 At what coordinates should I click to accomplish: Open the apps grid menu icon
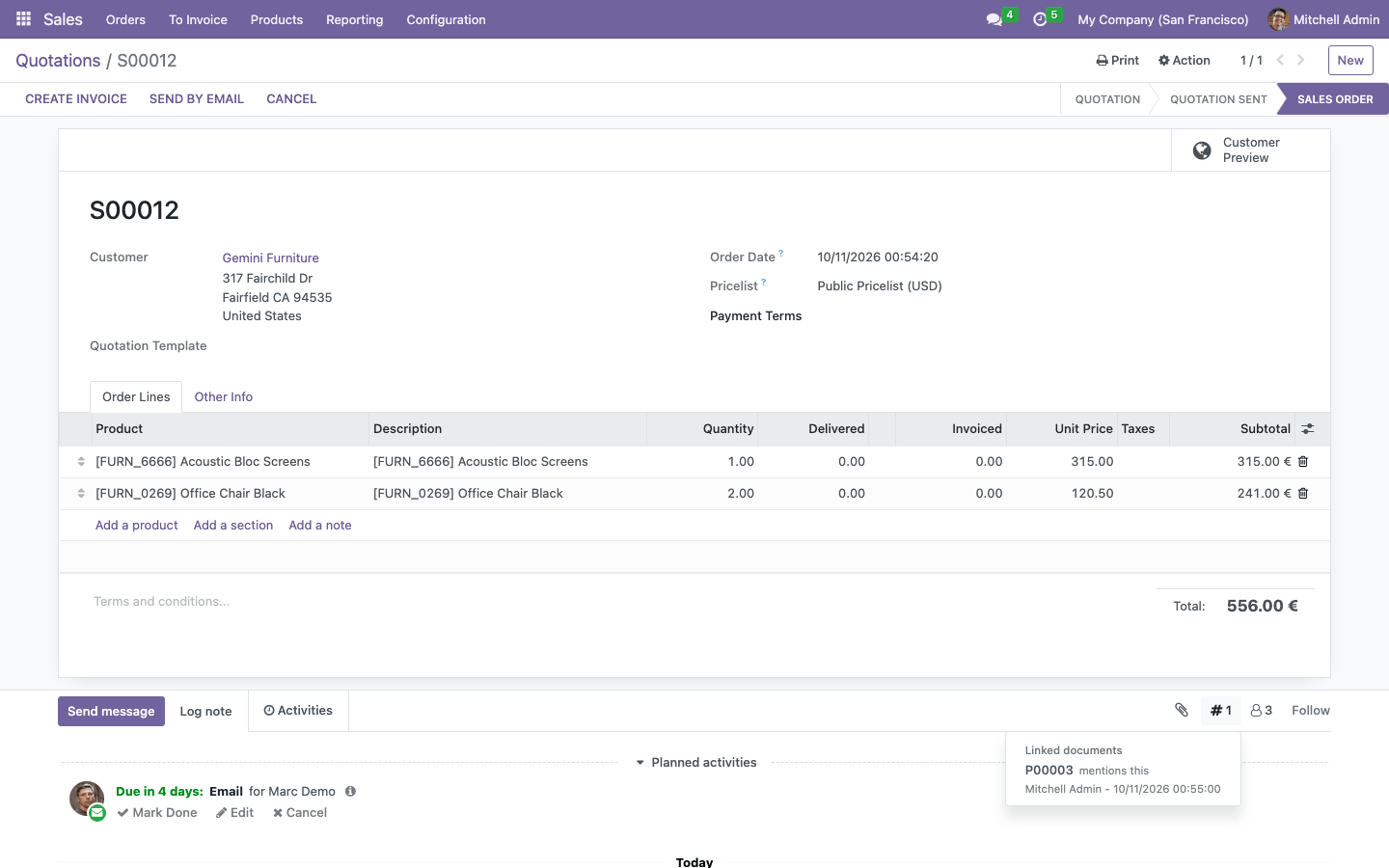click(x=24, y=19)
